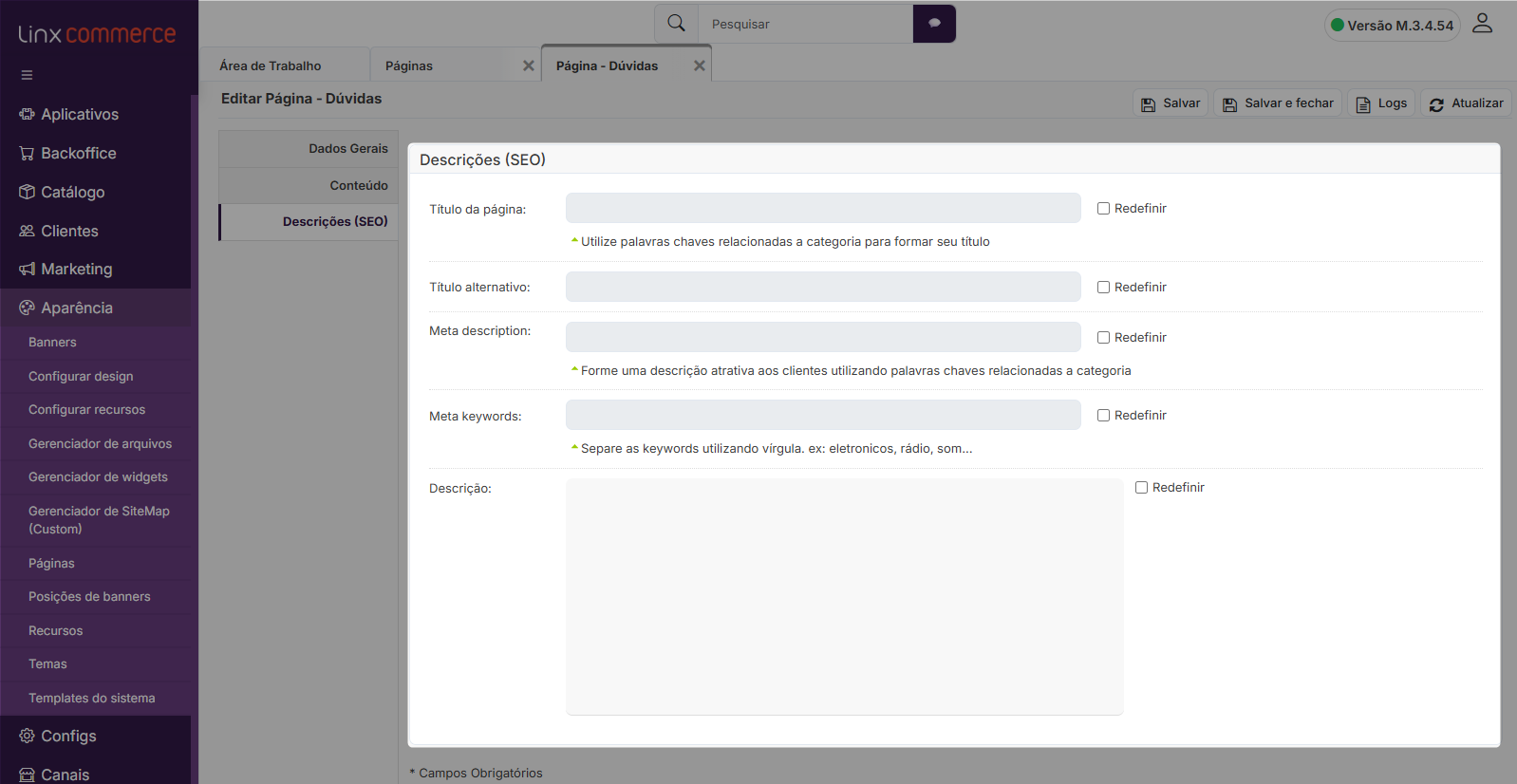Toggle the hamburger menu icon
This screenshot has height=784, width=1517.
click(x=27, y=75)
